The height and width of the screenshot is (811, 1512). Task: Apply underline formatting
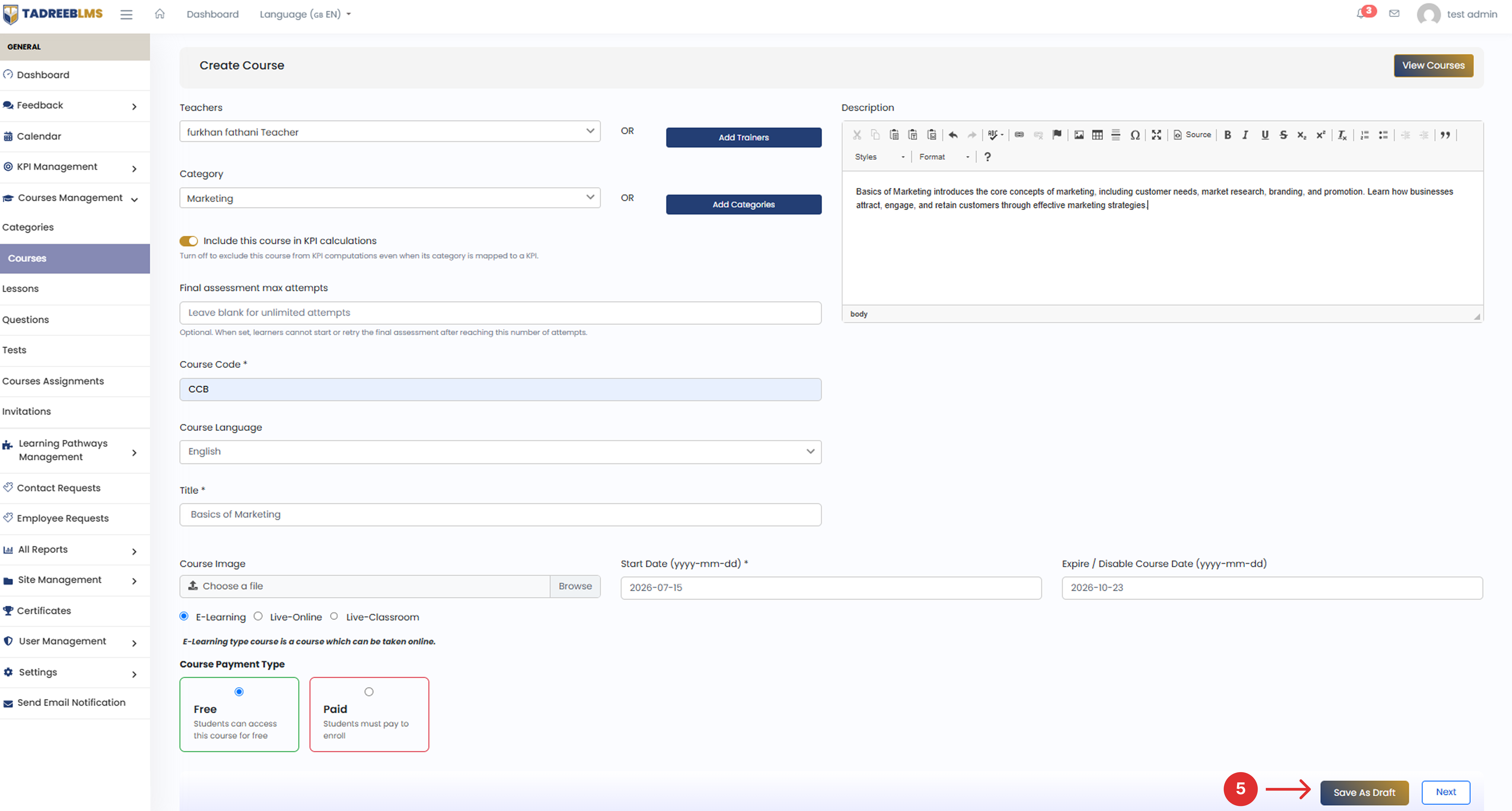1265,135
